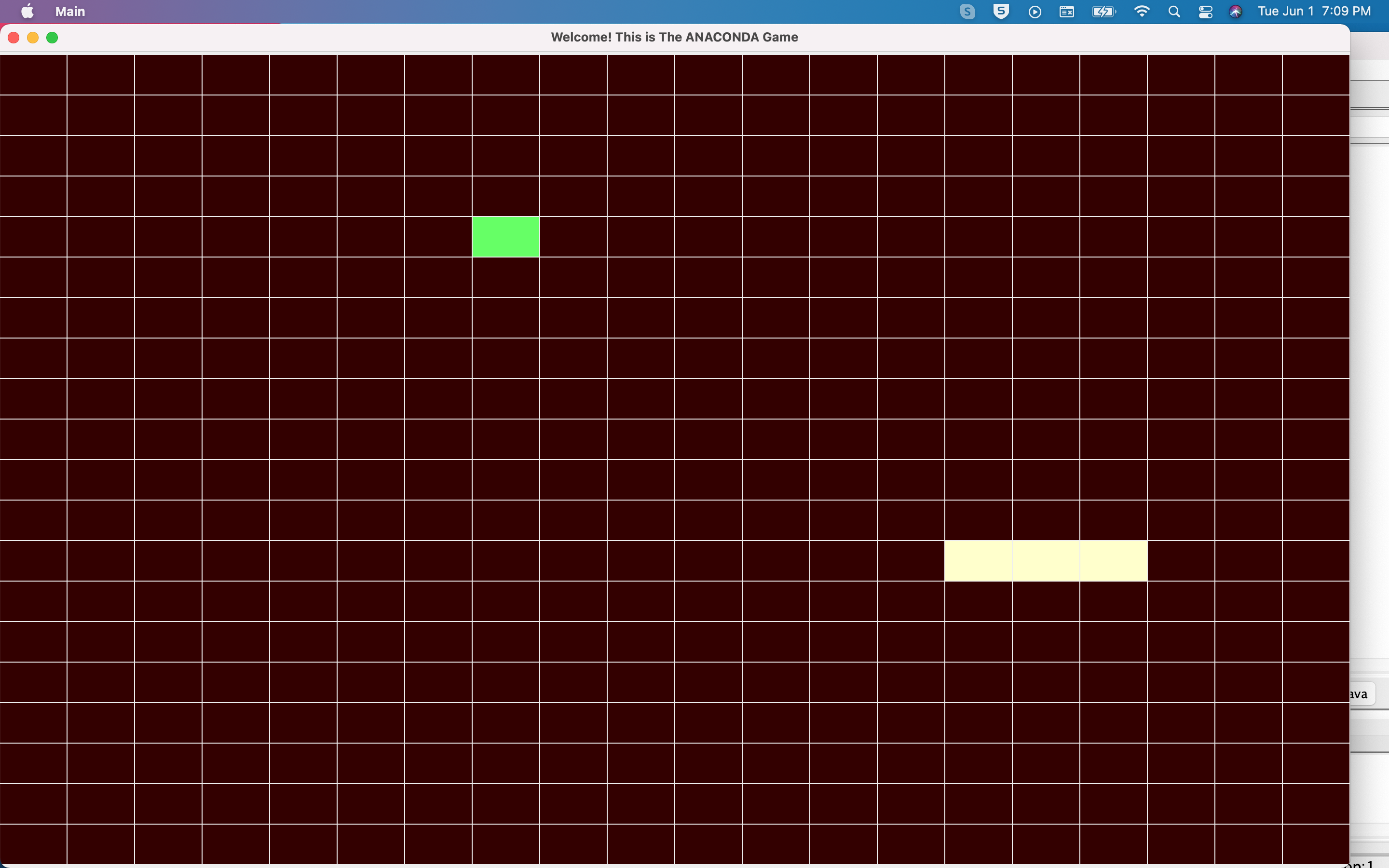The image size is (1389, 868).
Task: Open the Apple menu
Action: (27, 12)
